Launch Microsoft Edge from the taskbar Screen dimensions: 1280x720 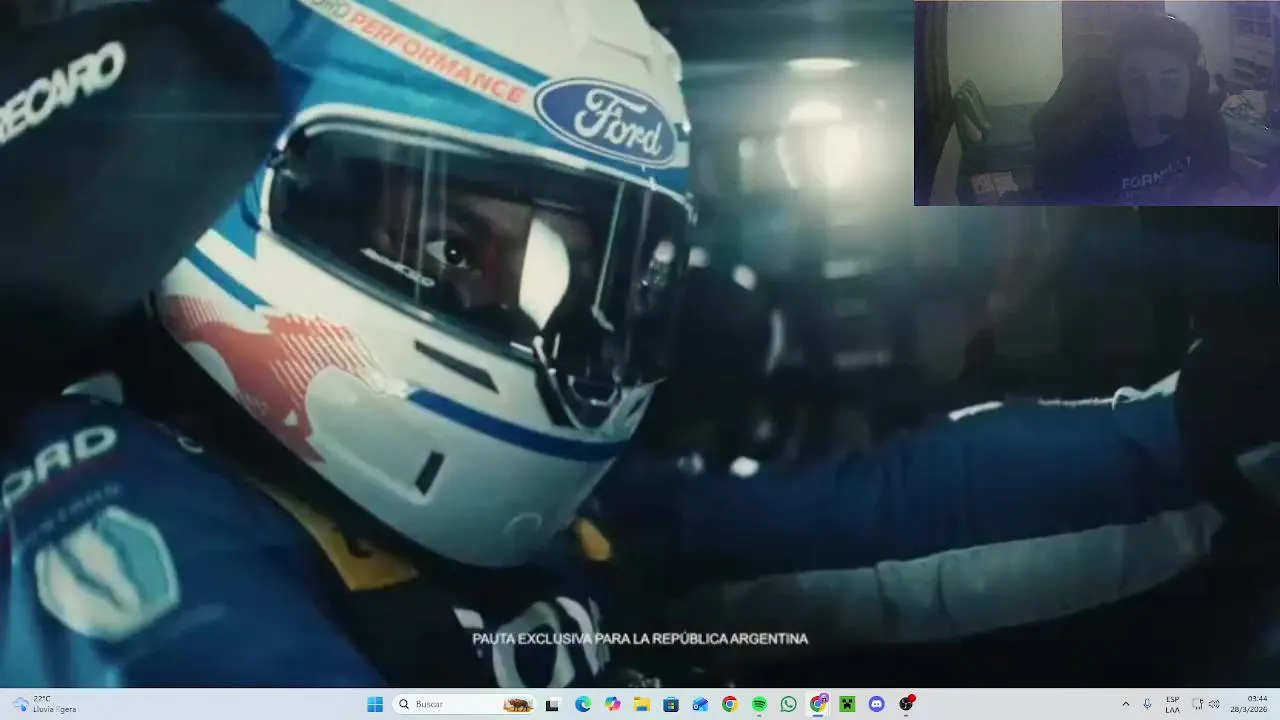tap(583, 704)
